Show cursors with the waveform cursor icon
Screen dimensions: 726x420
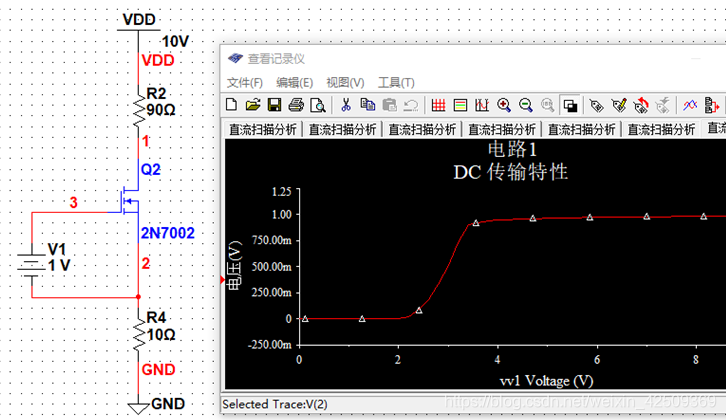pyautogui.click(x=482, y=105)
